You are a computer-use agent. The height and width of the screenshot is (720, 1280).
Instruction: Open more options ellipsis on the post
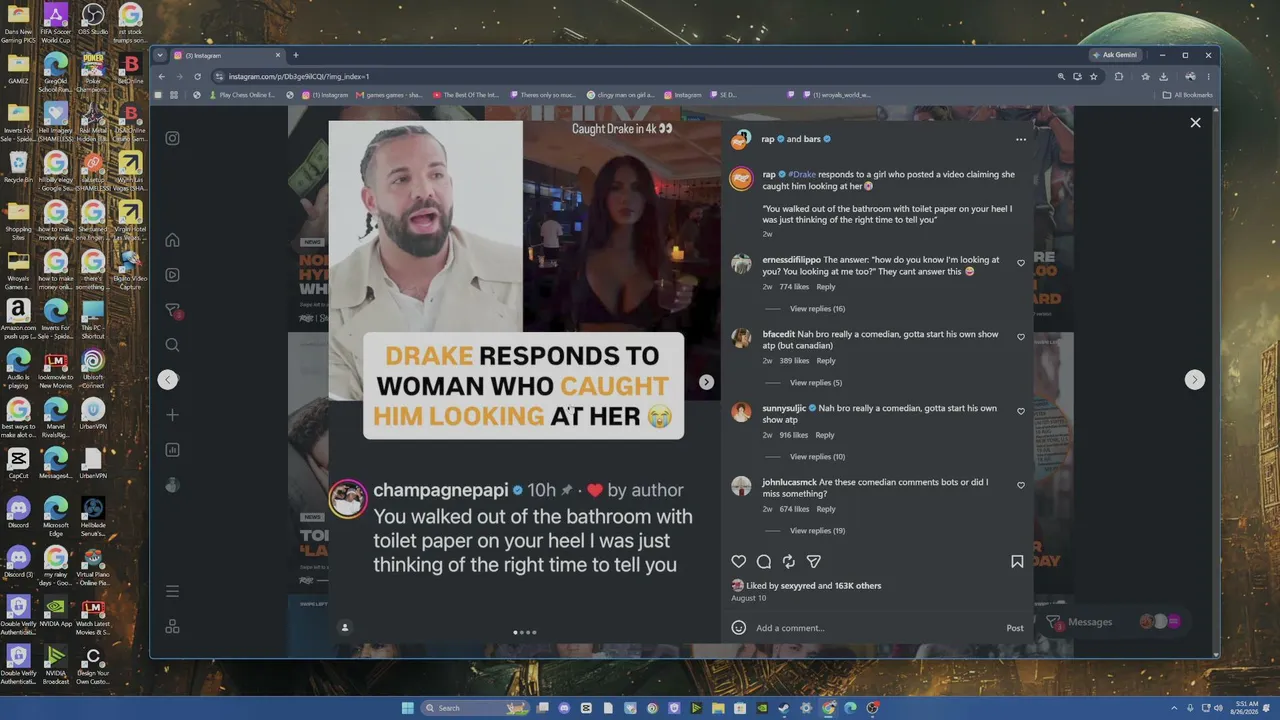(x=1020, y=140)
